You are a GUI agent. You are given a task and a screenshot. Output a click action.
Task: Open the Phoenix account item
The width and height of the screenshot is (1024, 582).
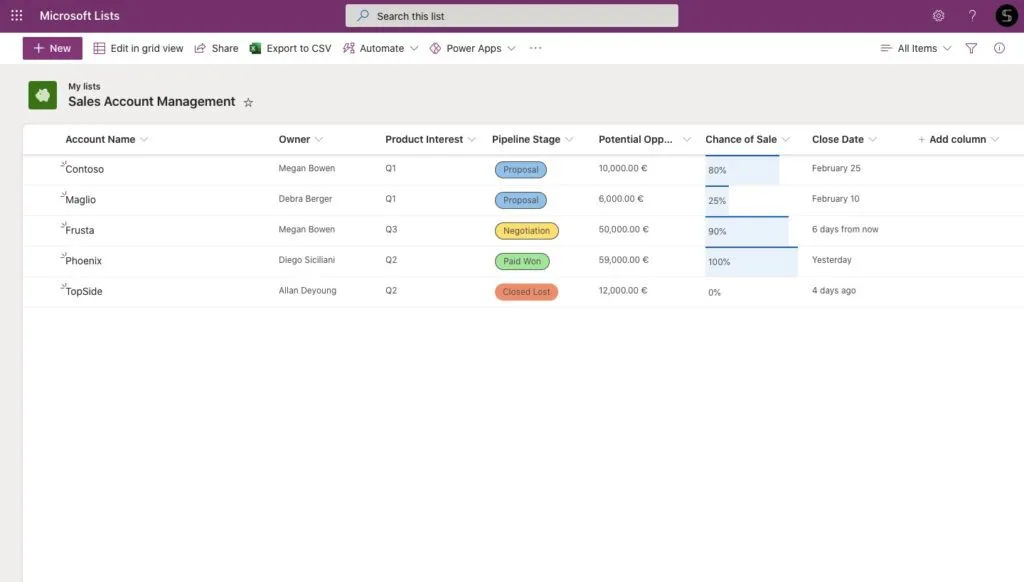pos(84,261)
